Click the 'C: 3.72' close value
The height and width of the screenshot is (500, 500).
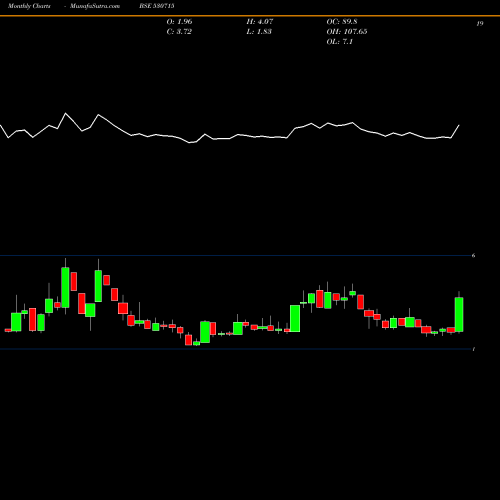coord(179,32)
